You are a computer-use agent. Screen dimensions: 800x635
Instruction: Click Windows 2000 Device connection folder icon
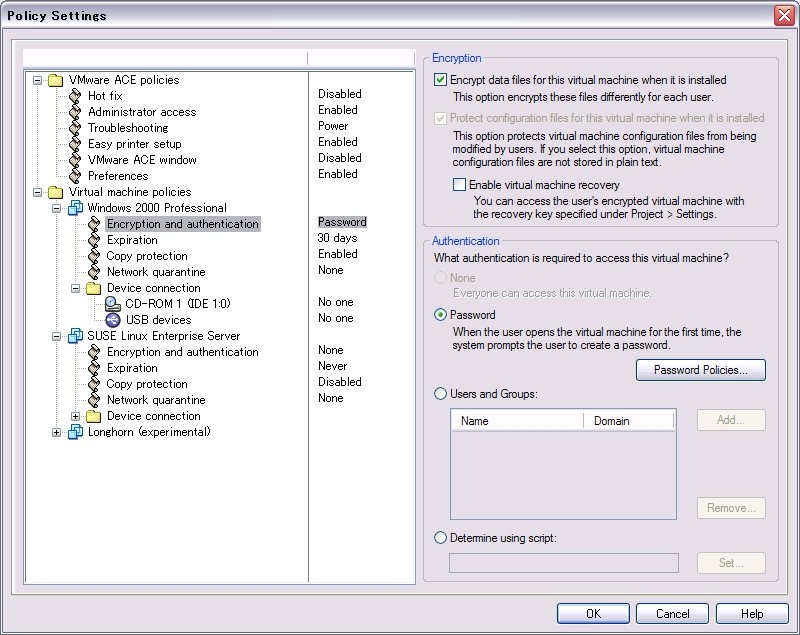coord(93,288)
